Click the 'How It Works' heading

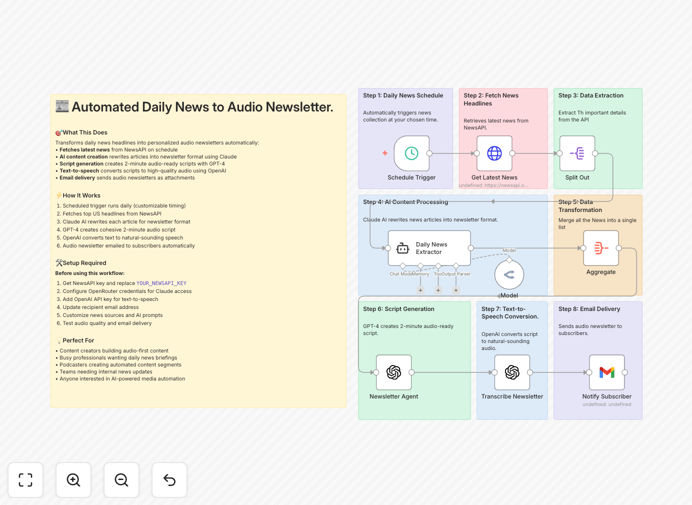pyautogui.click(x=81, y=195)
